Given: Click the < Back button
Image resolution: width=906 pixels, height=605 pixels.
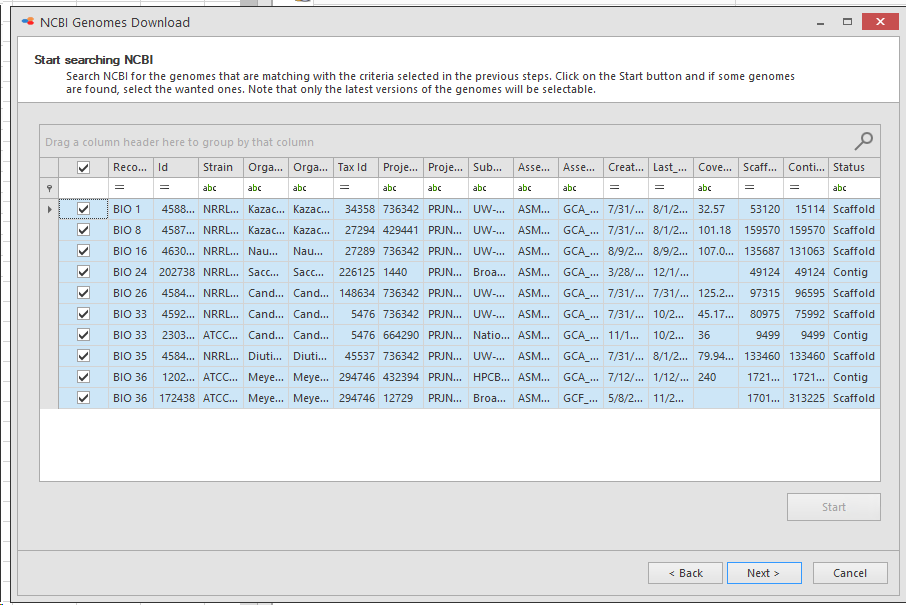Looking at the screenshot, I should [685, 573].
